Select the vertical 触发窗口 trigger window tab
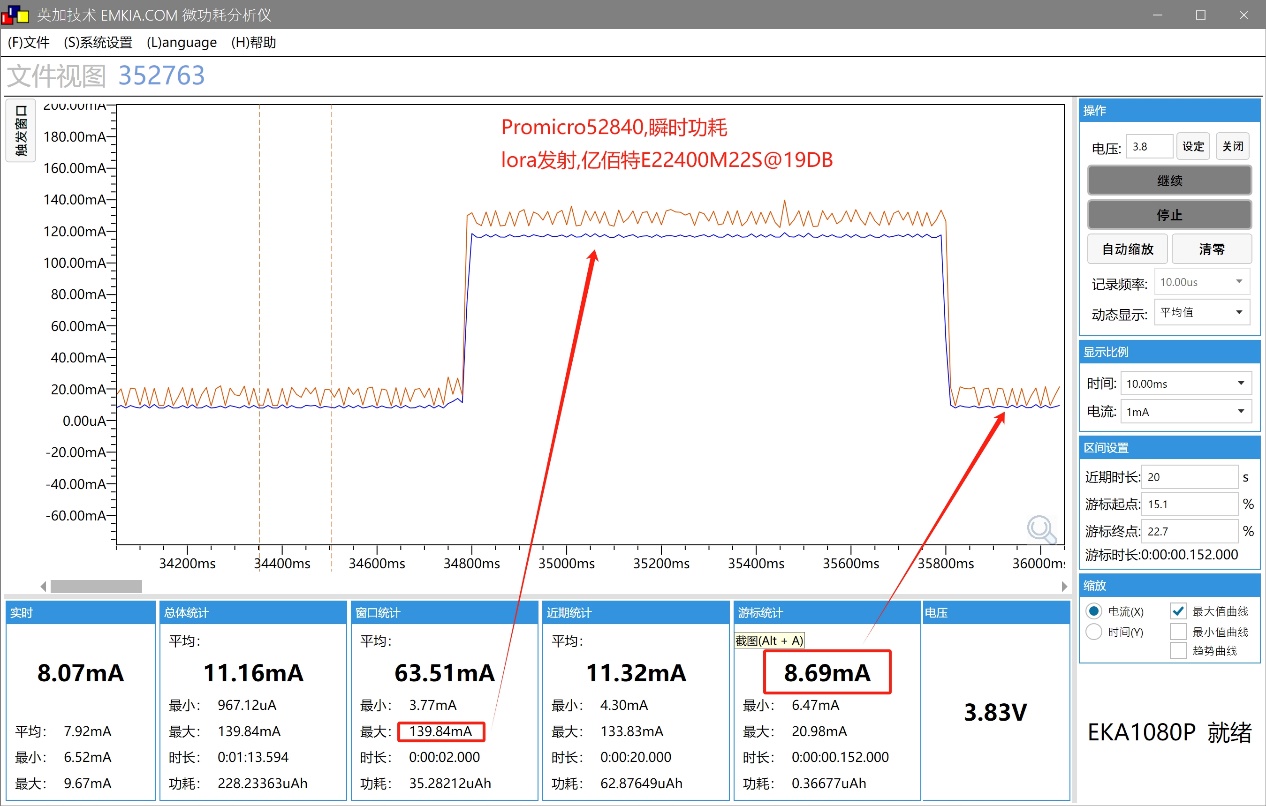Image resolution: width=1266 pixels, height=806 pixels. click(x=20, y=131)
